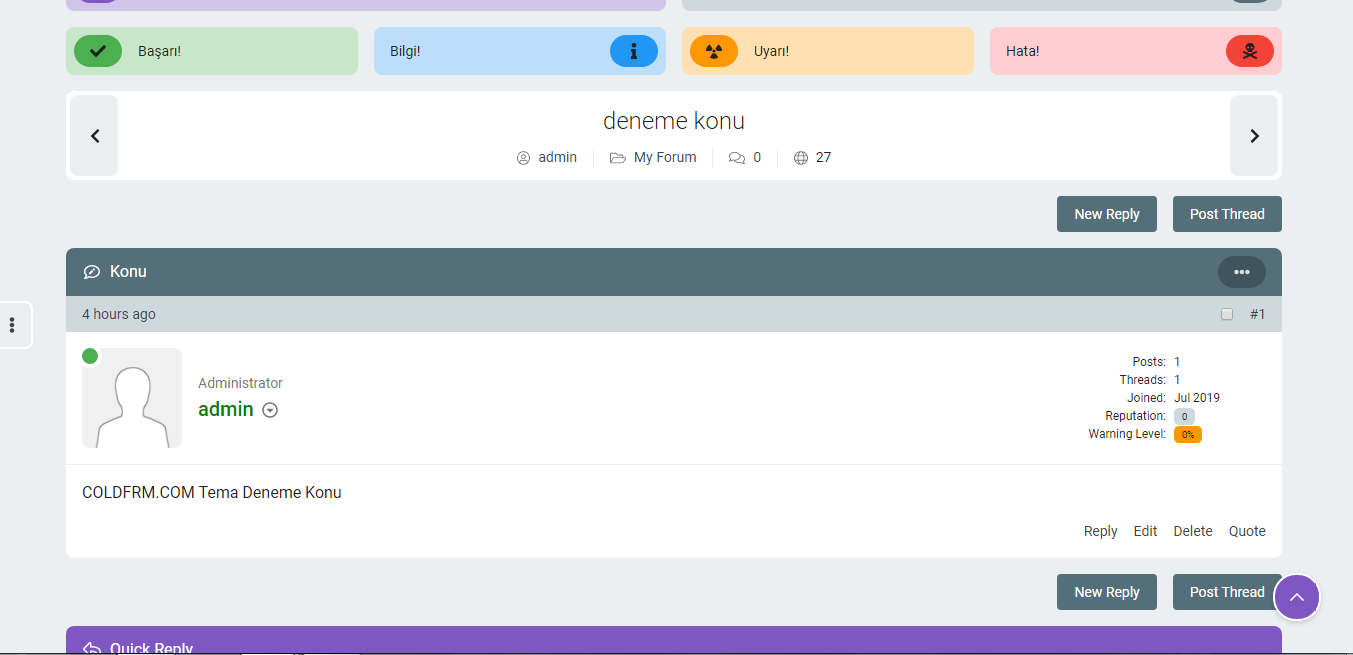Go to previous thread with left chevron
The height and width of the screenshot is (655, 1353).
(x=95, y=136)
